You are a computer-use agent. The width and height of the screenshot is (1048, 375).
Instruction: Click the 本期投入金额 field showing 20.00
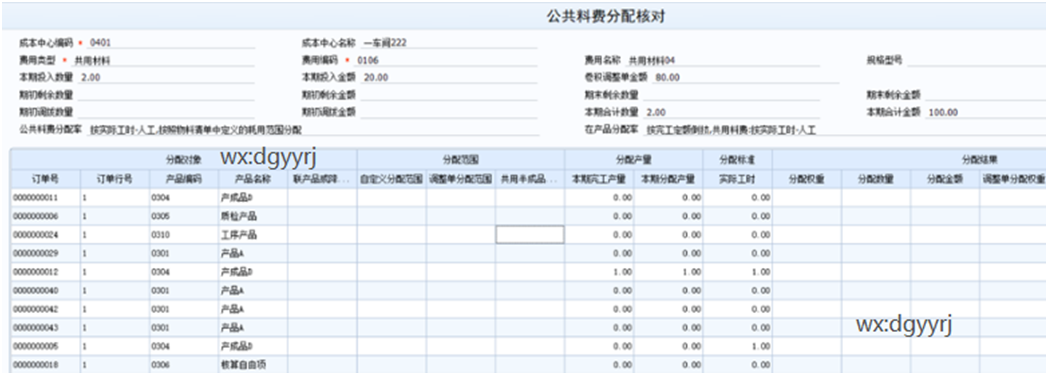tap(450, 78)
